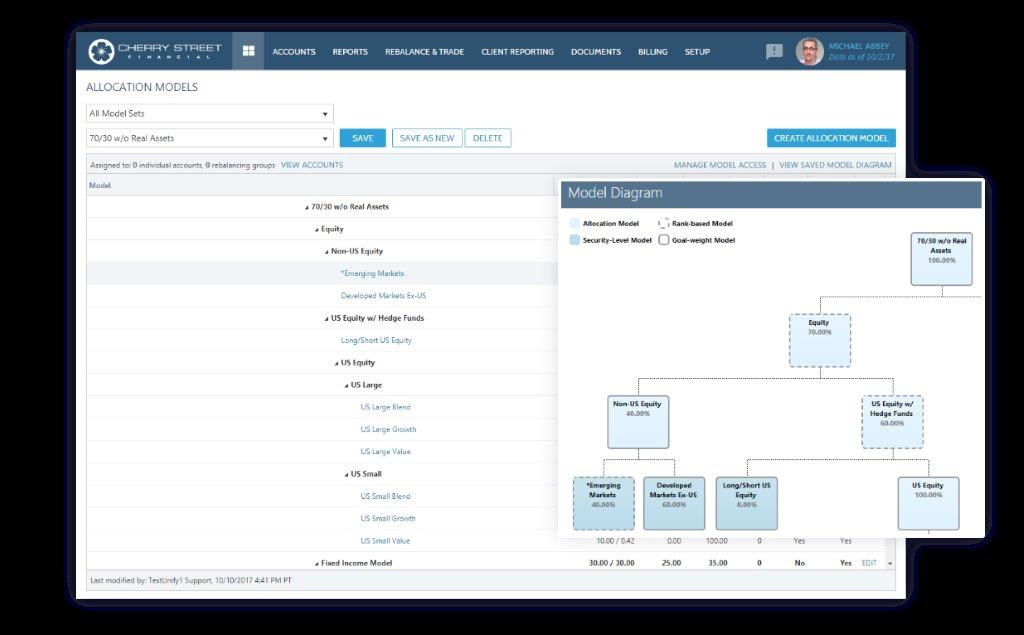Viewport: 1024px width, 635px height.
Task: Select the US Equity 100.00% diagram node
Action: click(x=928, y=503)
